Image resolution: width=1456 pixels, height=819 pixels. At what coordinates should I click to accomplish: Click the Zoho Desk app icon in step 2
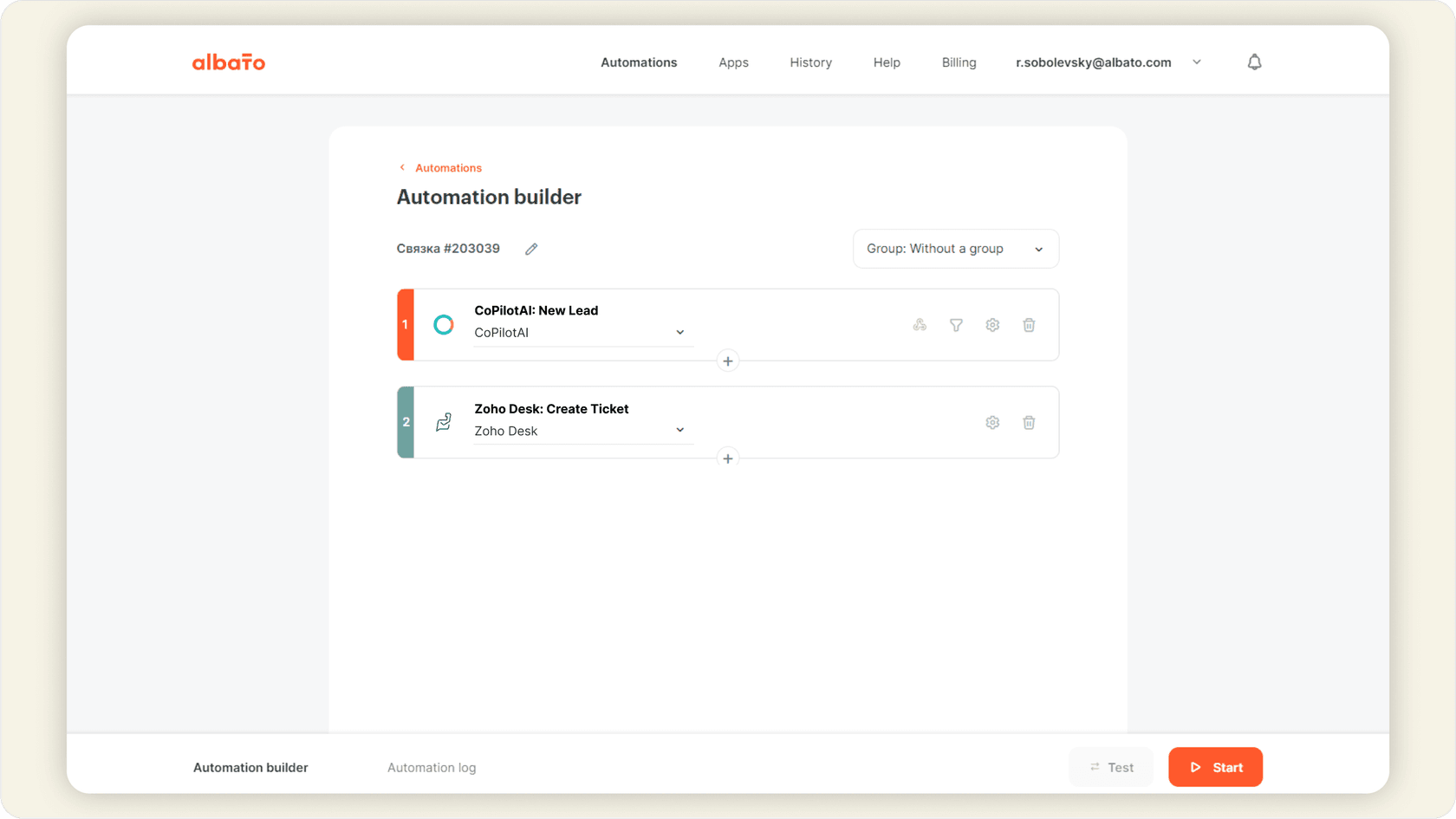[x=444, y=422]
